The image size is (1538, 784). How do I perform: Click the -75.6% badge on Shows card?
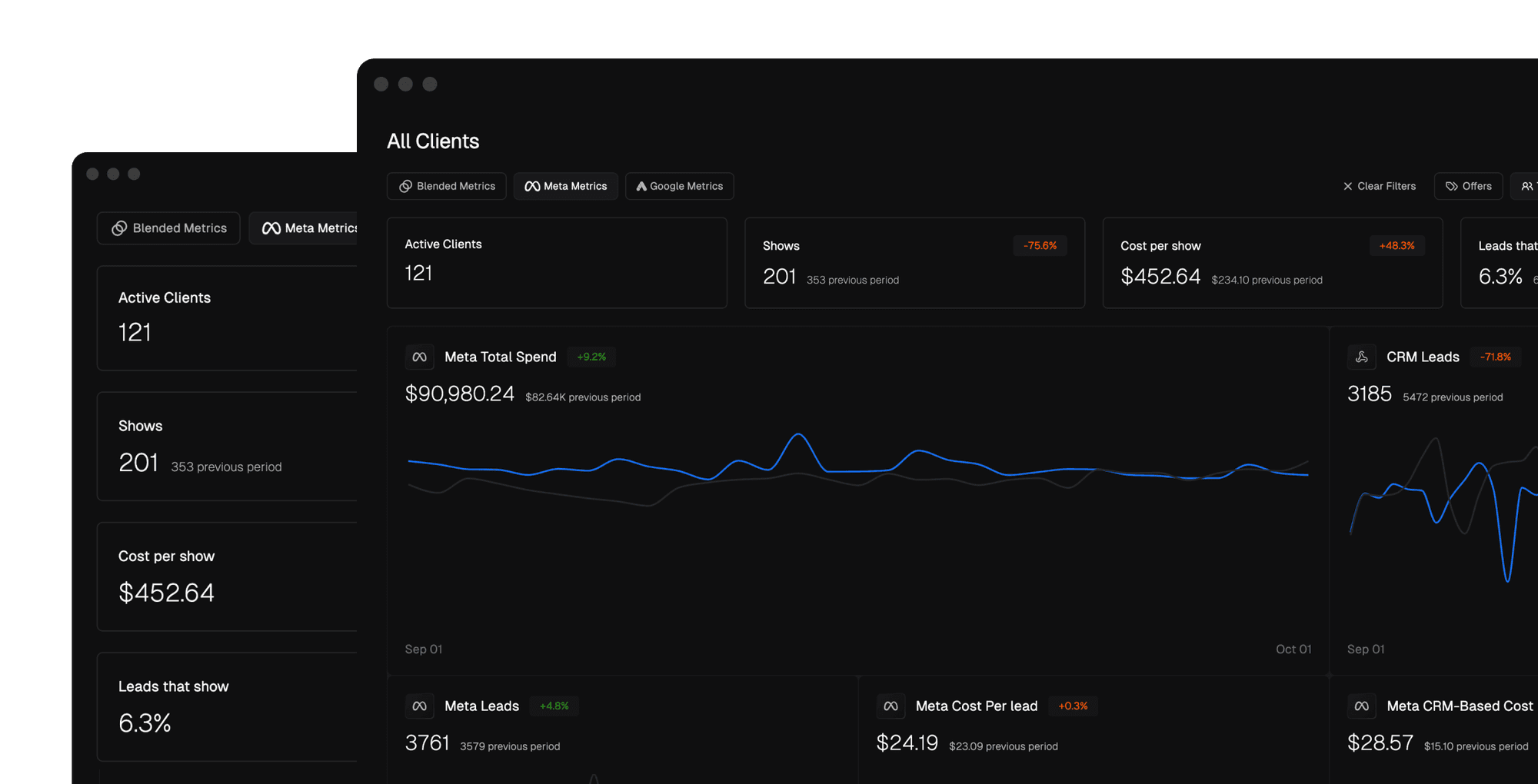(x=1040, y=246)
